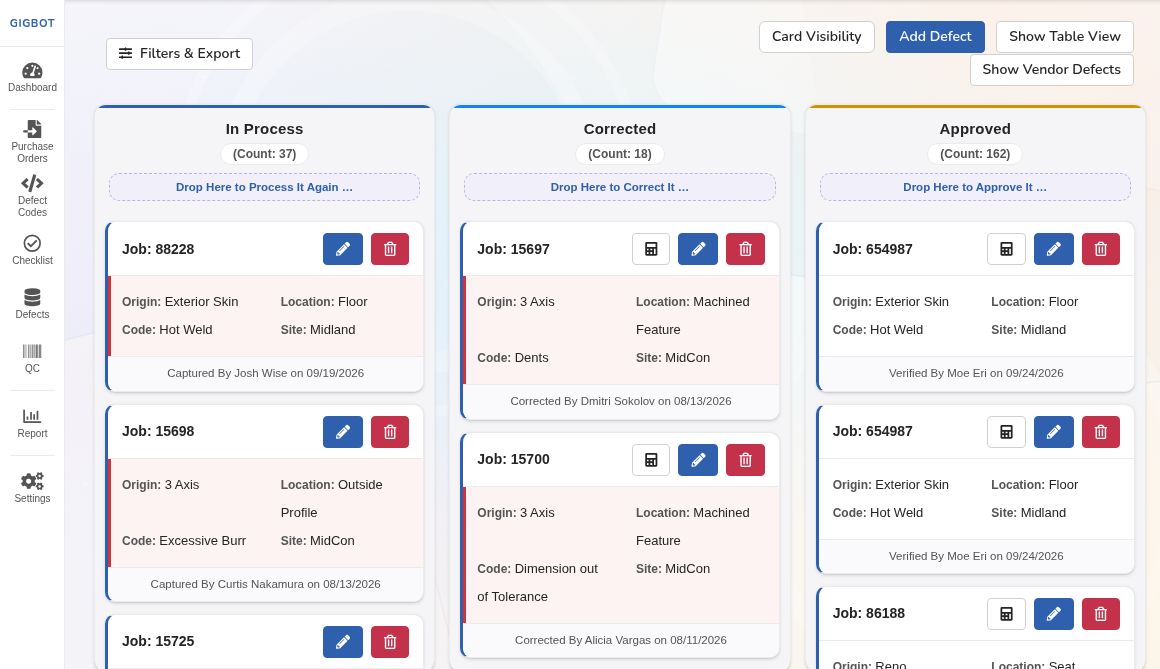1160x669 pixels.
Task: Click Captured By Curtis Nakamura on 08/13/2026
Action: coord(266,585)
